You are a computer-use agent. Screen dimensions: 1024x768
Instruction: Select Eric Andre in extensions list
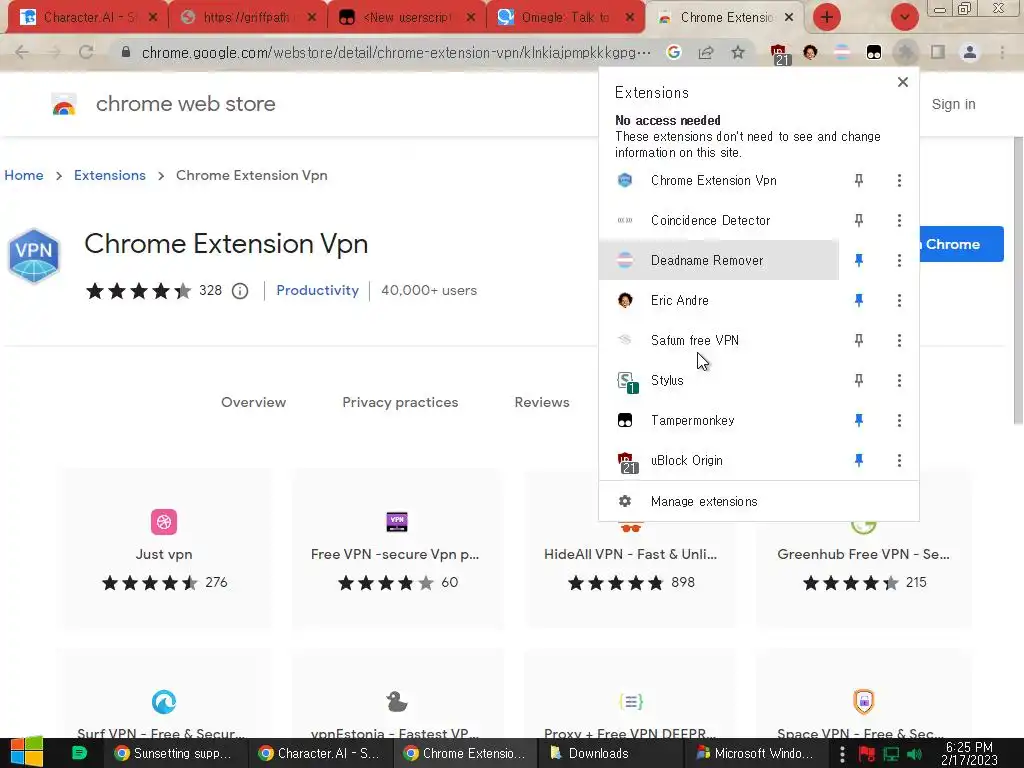(x=719, y=300)
